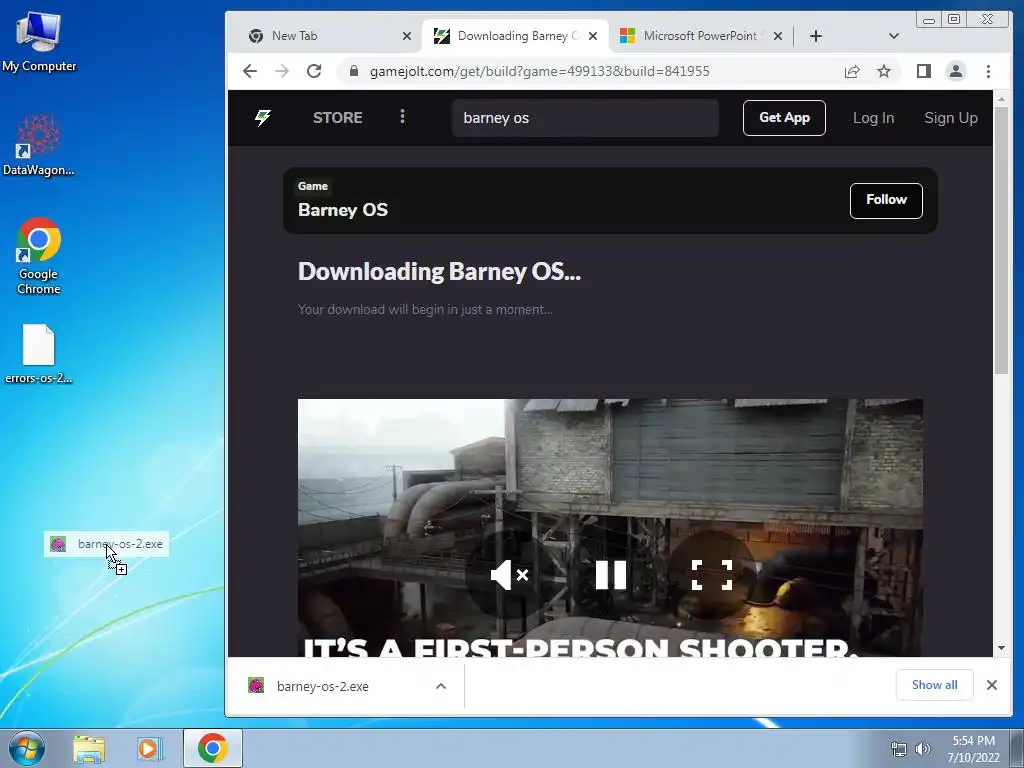Go back to previous page in Chrome
This screenshot has height=768, width=1024.
coord(250,71)
